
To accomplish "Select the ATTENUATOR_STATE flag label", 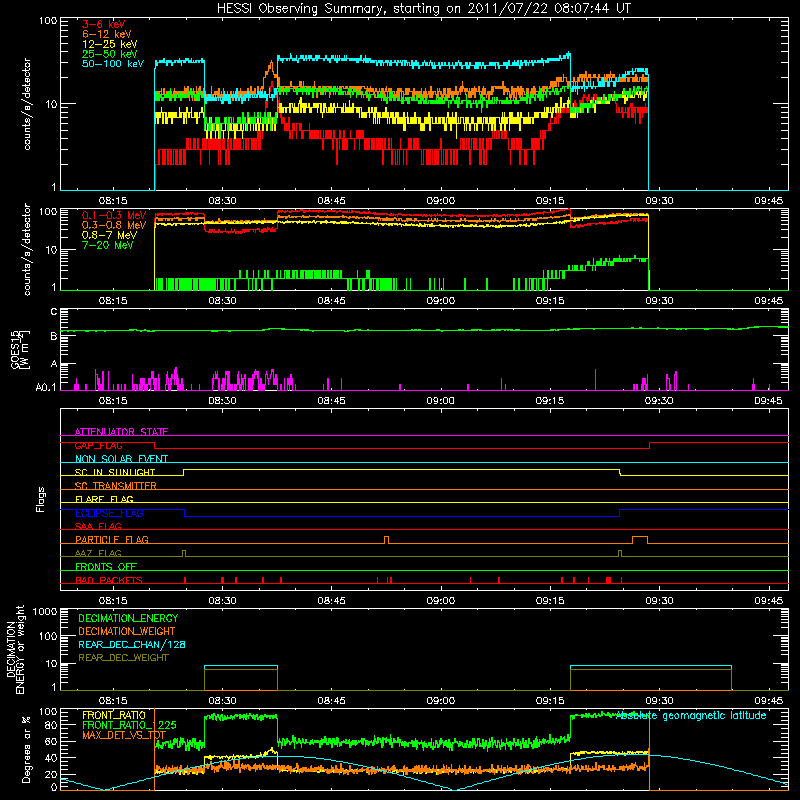I will 121,432.
